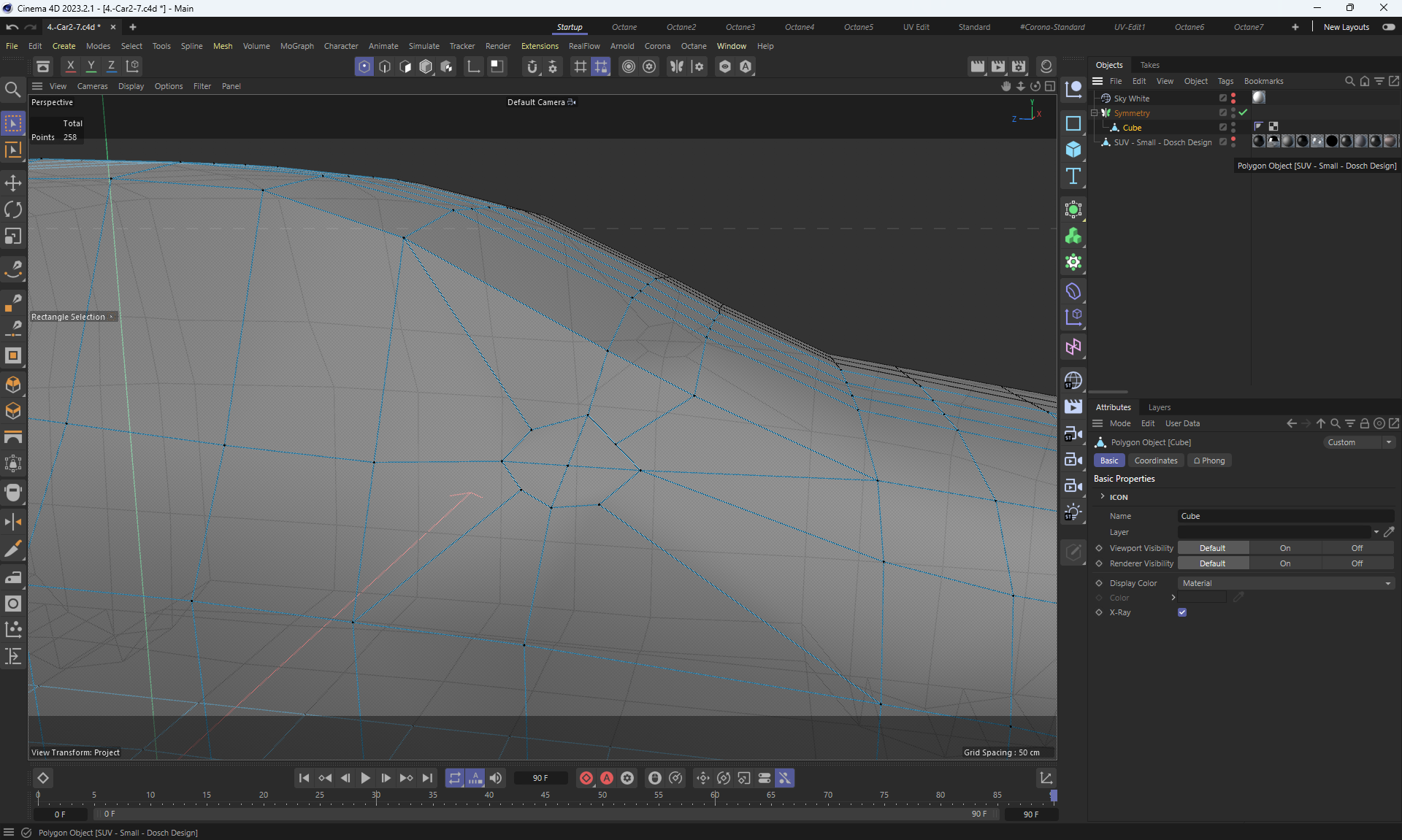The width and height of the screenshot is (1402, 840).
Task: Toggle New Layouts switch
Action: [1388, 27]
